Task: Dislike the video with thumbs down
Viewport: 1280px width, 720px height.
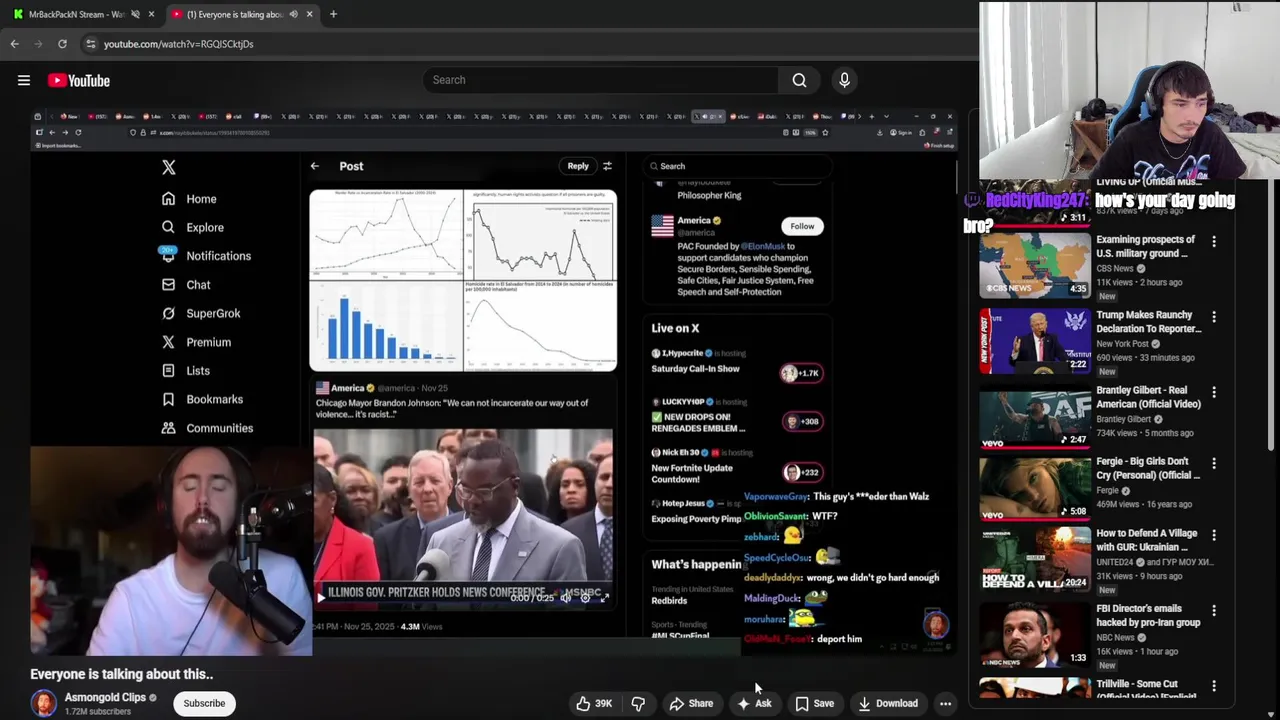Action: [638, 704]
